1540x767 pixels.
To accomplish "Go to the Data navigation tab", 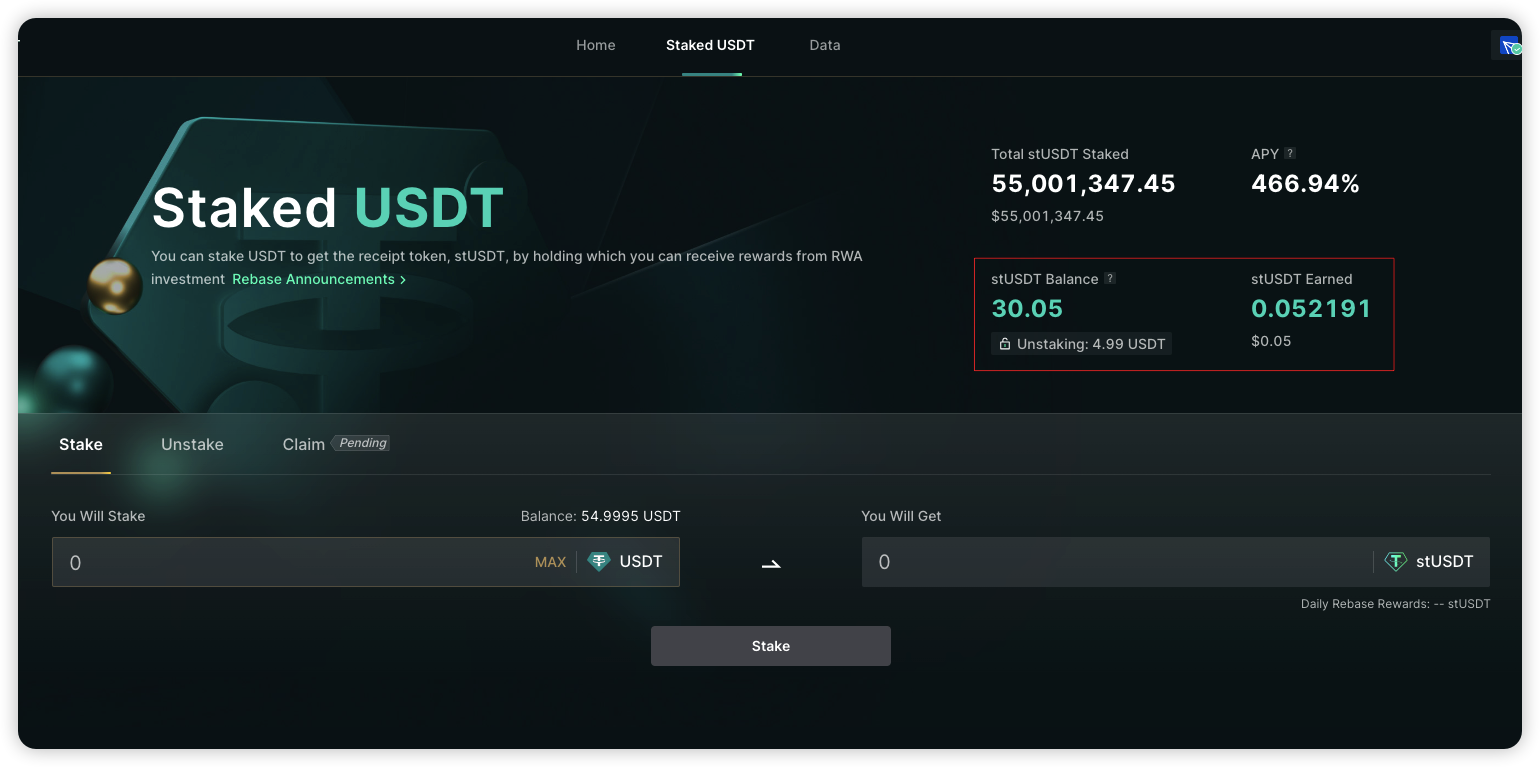I will [825, 45].
